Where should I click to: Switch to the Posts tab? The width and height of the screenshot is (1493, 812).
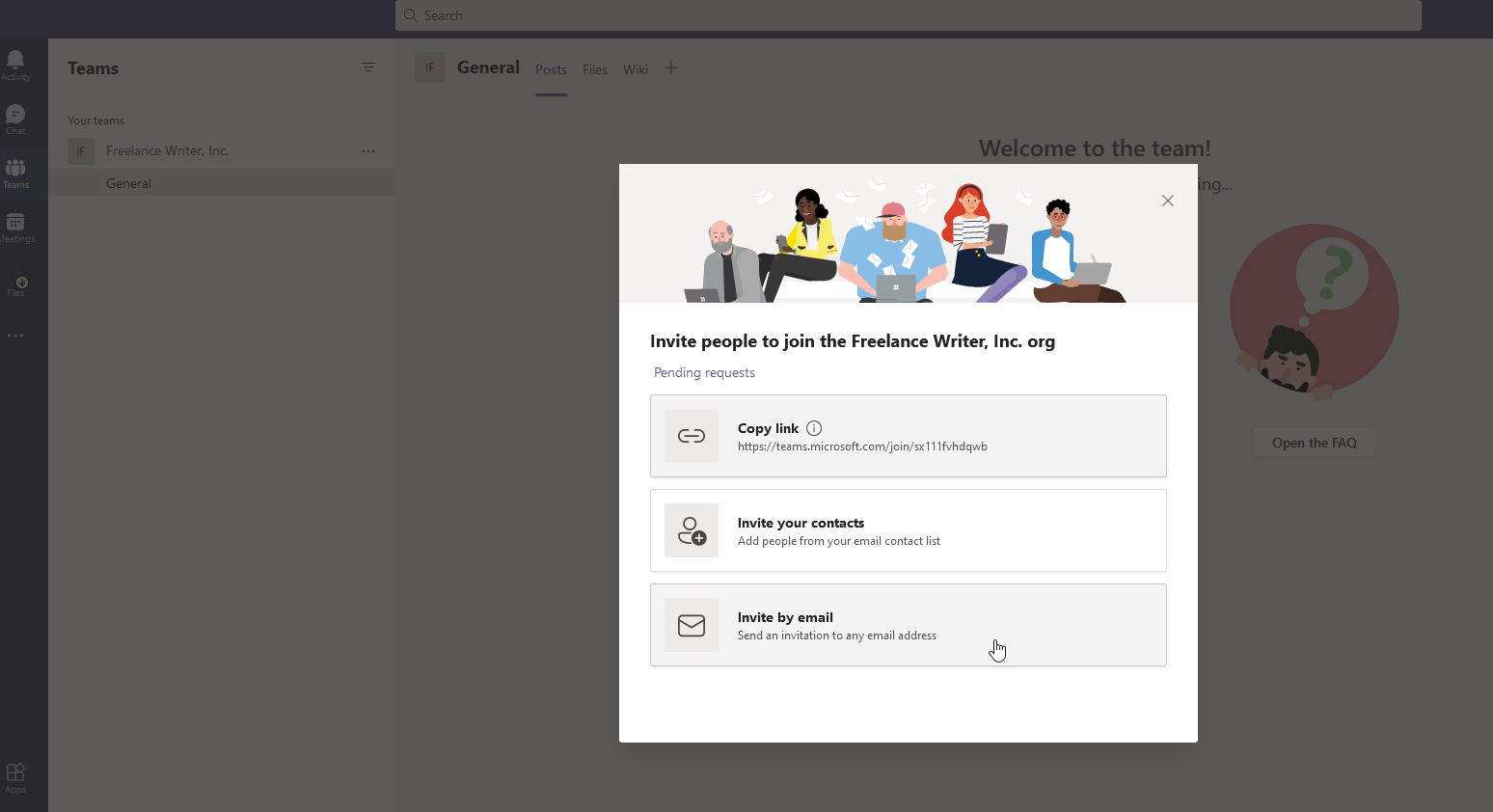pyautogui.click(x=551, y=69)
